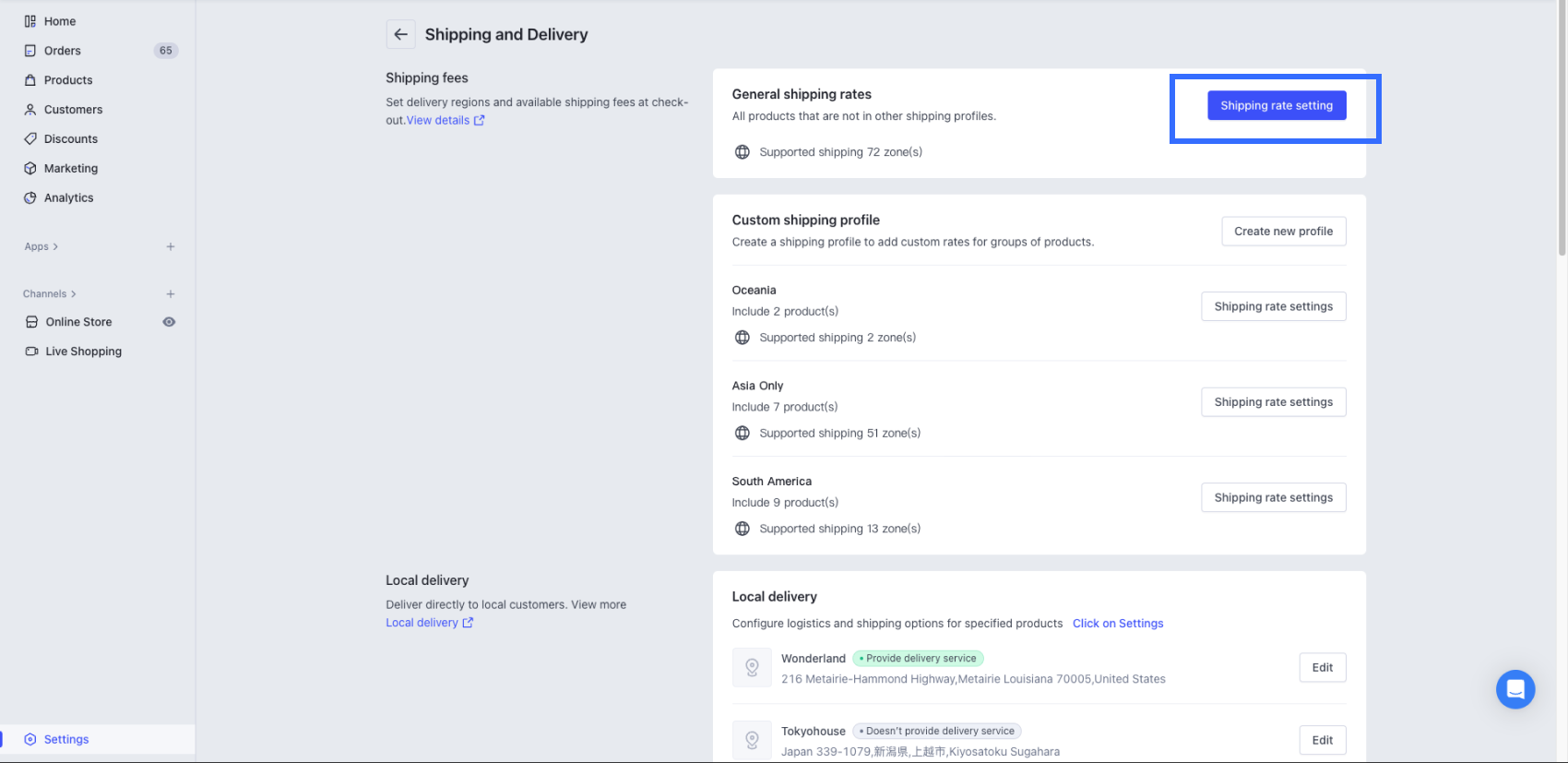Add a new app with plus icon
This screenshot has height=763, width=1568.
[171, 247]
